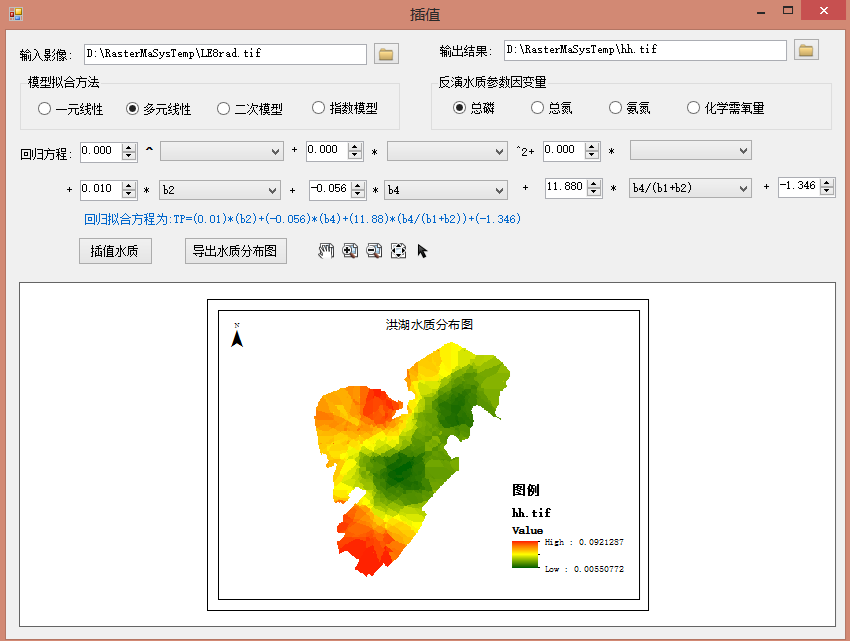Viewport: 850px width, 641px height.
Task: Expand the b2 band dropdown
Action: click(x=220, y=190)
